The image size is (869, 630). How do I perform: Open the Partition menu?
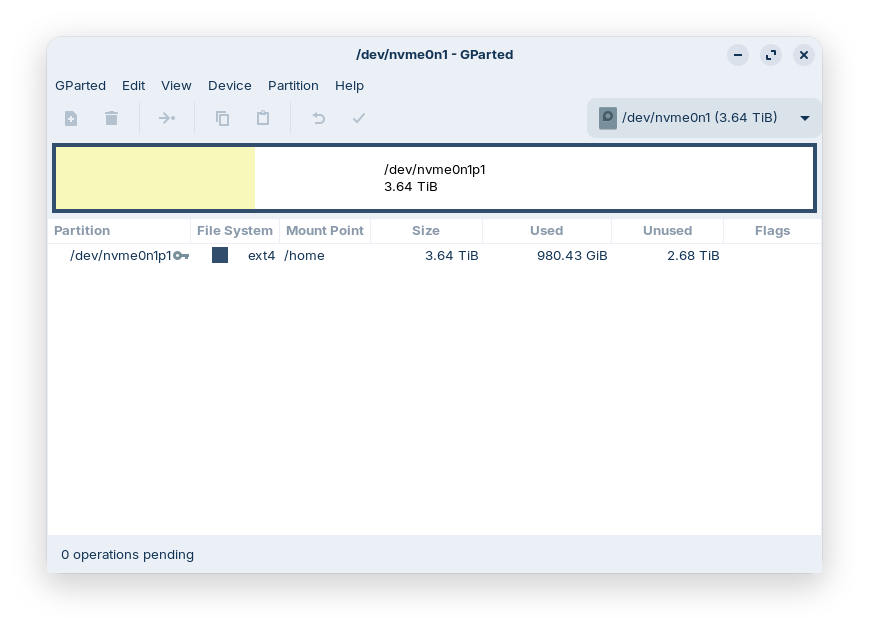[293, 86]
